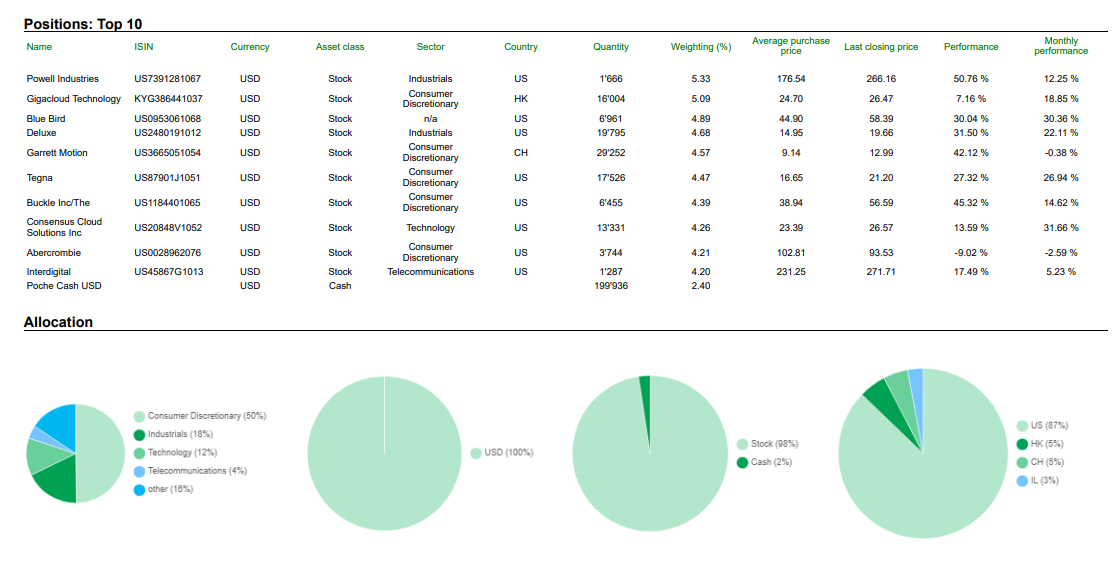The image size is (1120, 576).
Task: Select the Tegna position name
Action: coord(39,178)
